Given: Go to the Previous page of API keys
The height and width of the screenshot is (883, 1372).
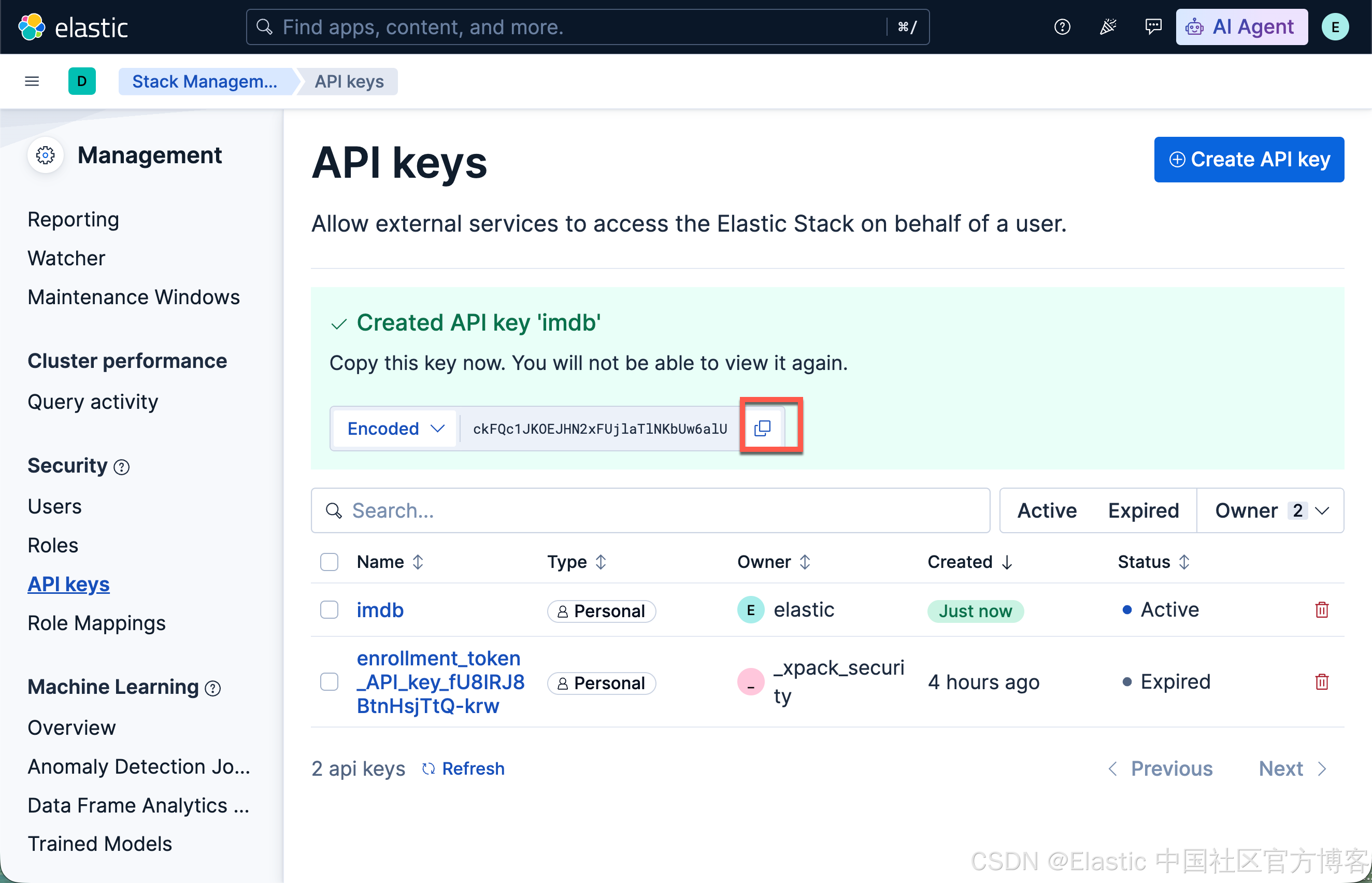Looking at the screenshot, I should pos(1161,769).
